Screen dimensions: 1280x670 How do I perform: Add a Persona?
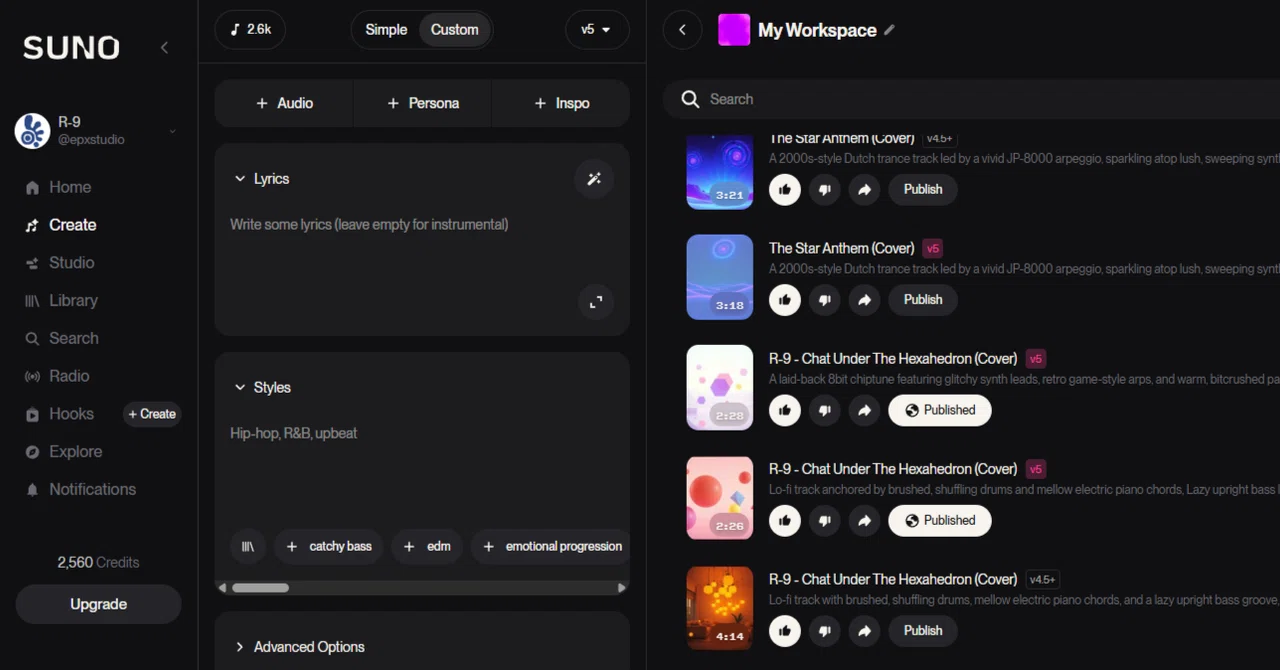pos(423,103)
